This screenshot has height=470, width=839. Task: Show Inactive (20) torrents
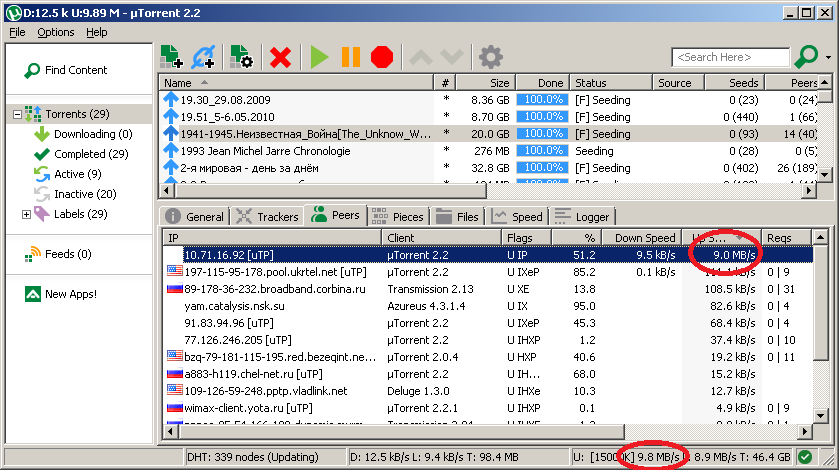(x=85, y=194)
